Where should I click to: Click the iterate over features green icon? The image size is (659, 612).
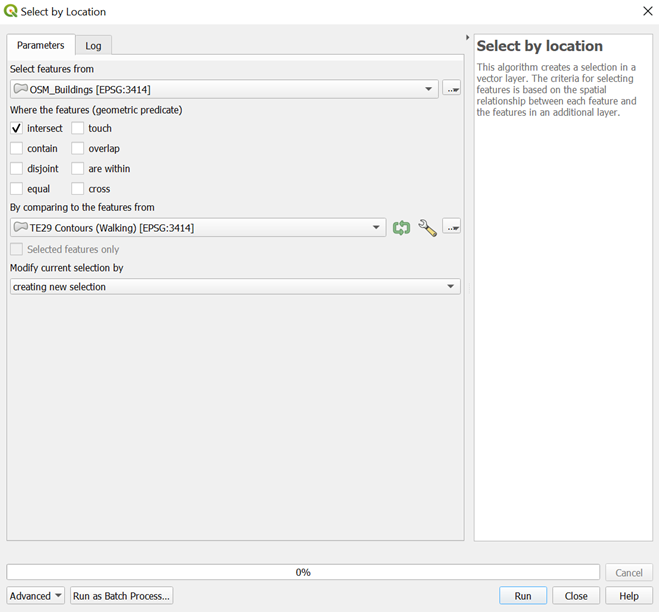[402, 228]
